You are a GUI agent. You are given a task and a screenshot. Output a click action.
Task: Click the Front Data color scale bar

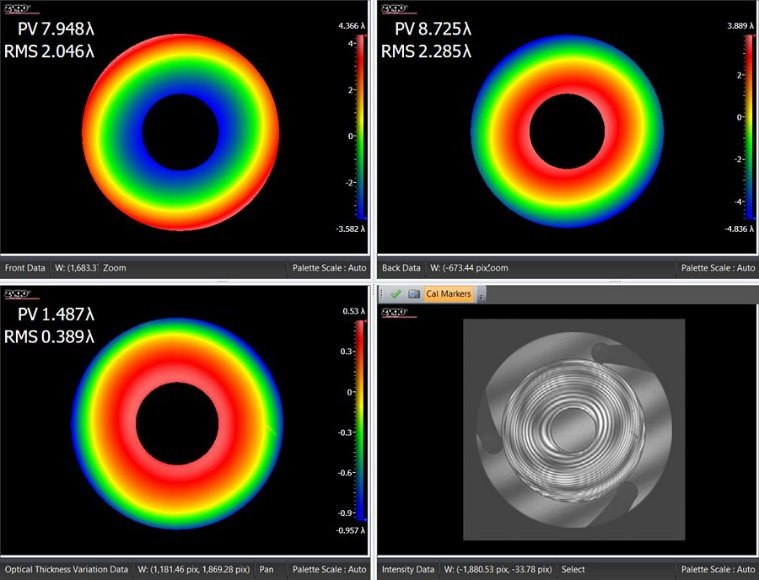pos(360,130)
